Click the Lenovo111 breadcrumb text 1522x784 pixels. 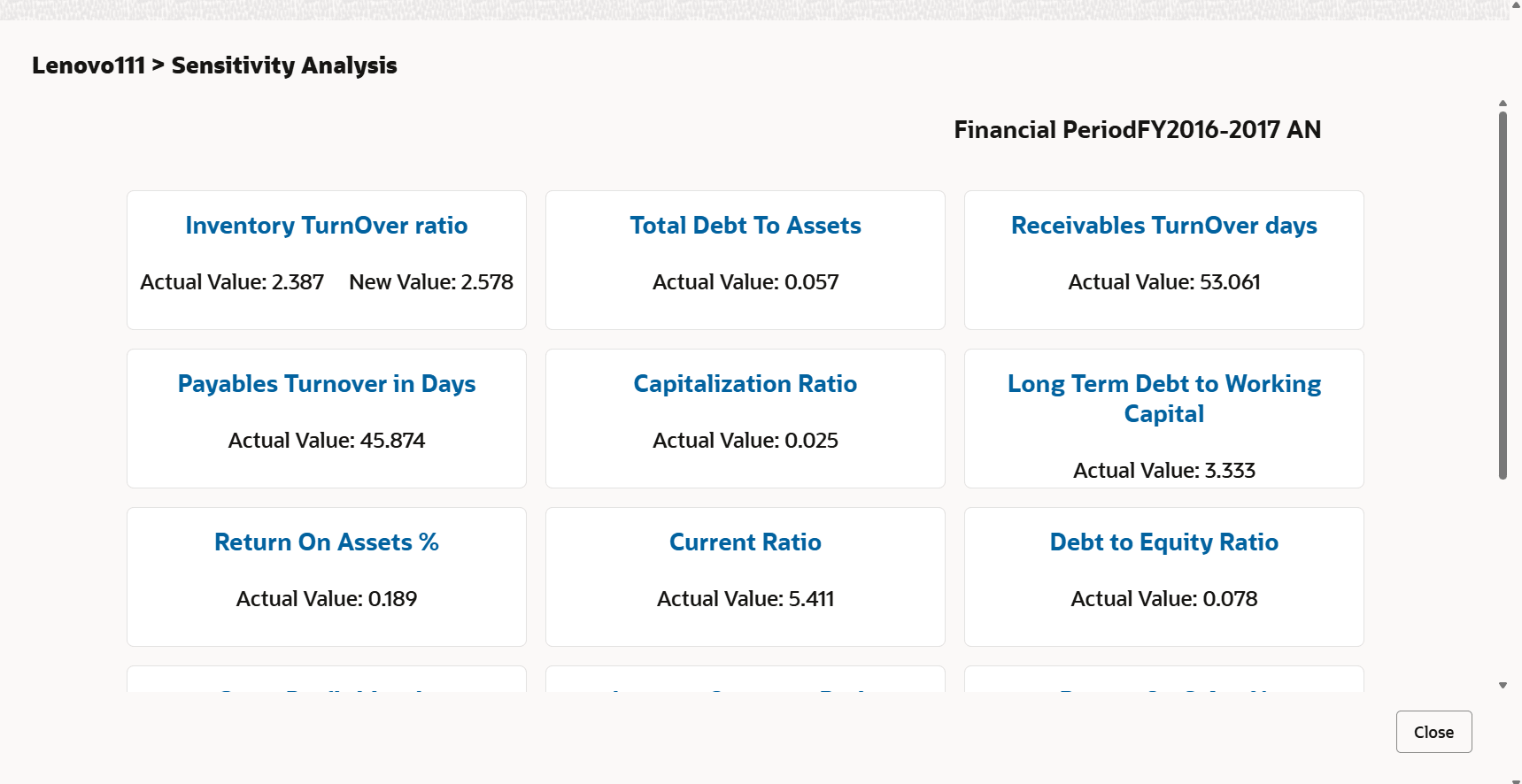(x=89, y=65)
